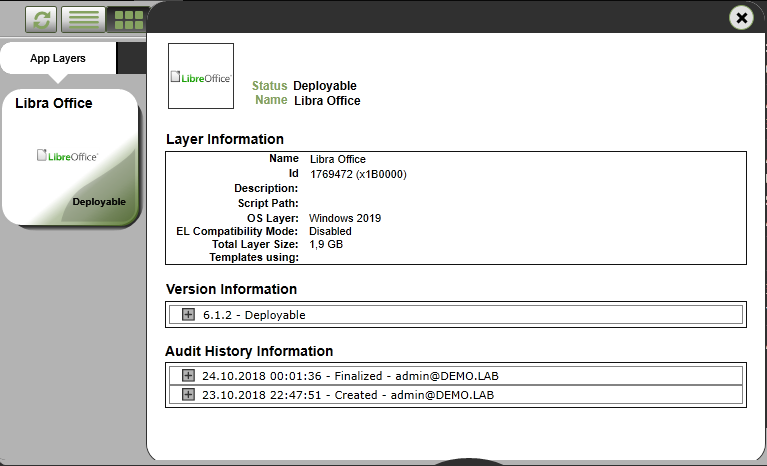Click the Audit History Information heading
The image size is (767, 466).
coord(249,351)
